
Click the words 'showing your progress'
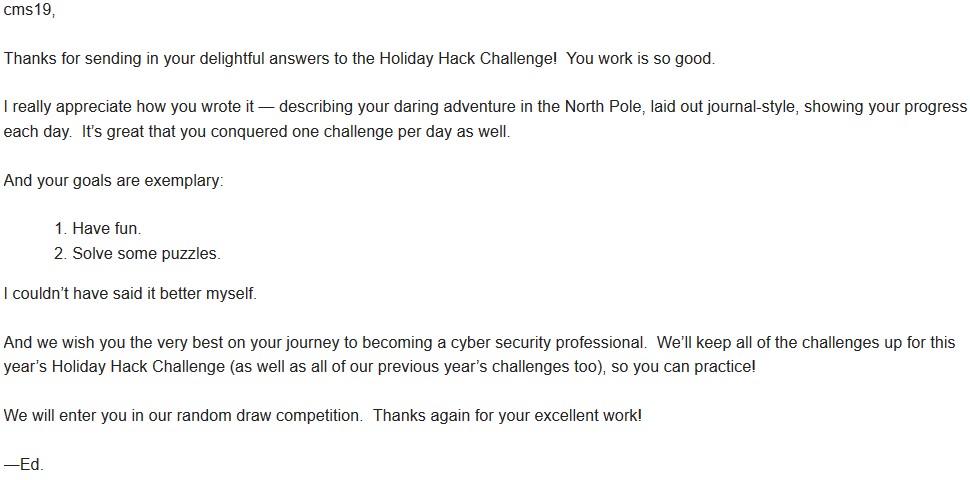point(886,106)
